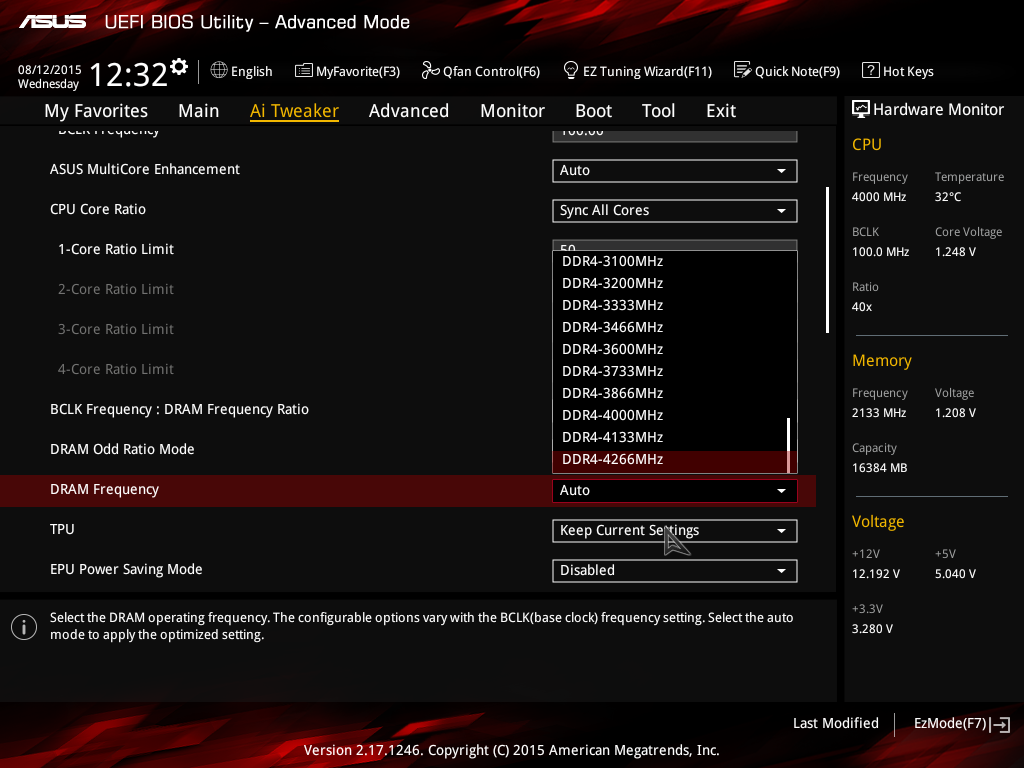Click DRAM frequency list scrollbar thumb
The width and height of the screenshot is (1024, 768).
click(x=788, y=445)
